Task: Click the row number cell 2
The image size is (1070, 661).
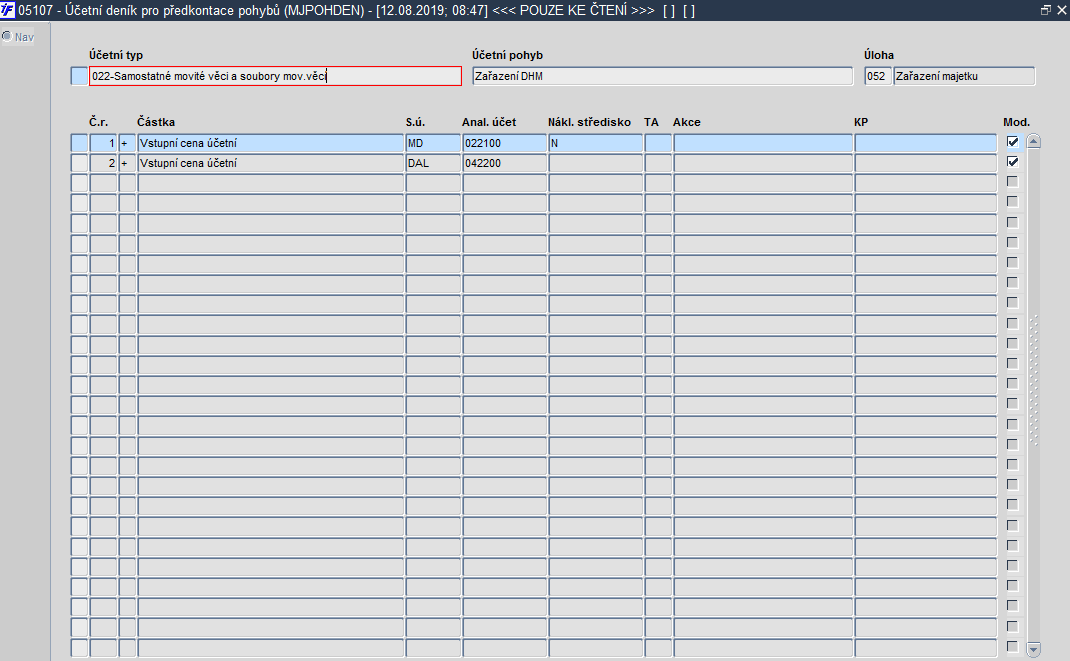Action: coord(103,163)
